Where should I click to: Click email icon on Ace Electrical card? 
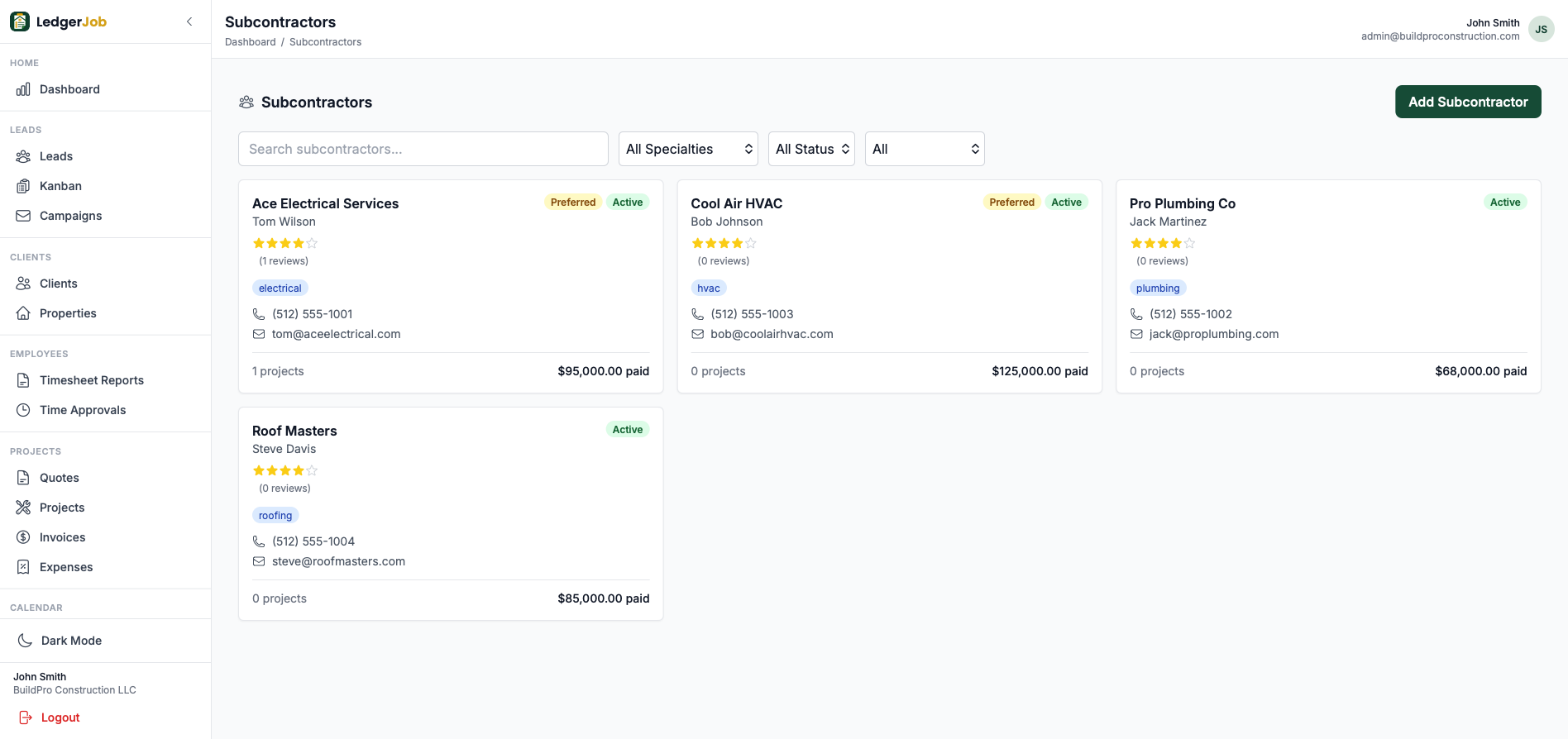pos(259,334)
